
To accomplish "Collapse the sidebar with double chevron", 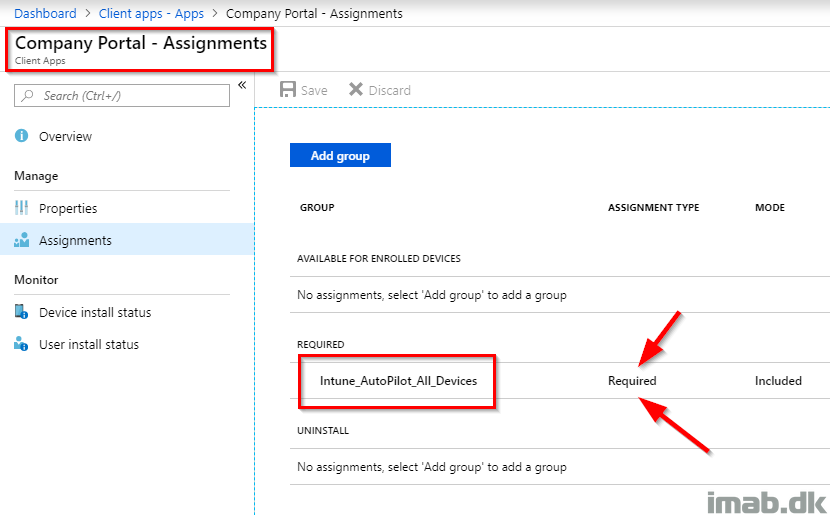I will (x=242, y=85).
